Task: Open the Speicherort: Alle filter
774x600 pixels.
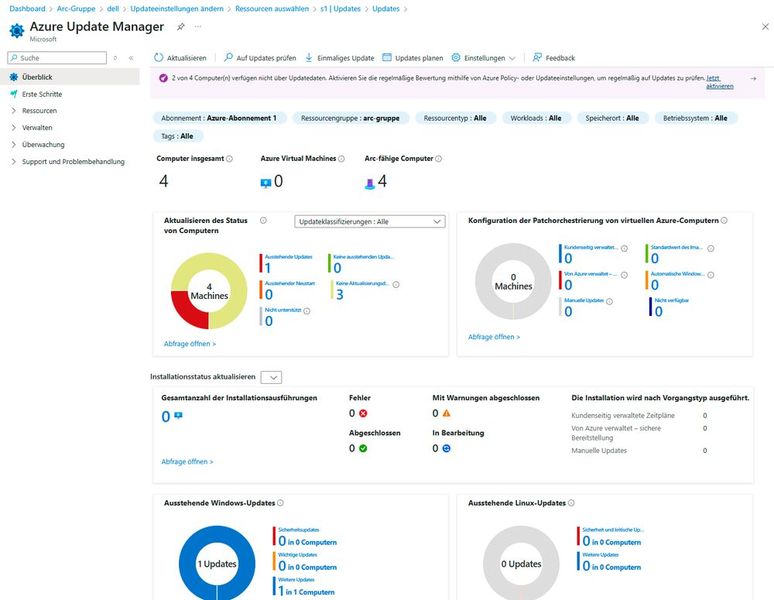Action: coord(612,118)
